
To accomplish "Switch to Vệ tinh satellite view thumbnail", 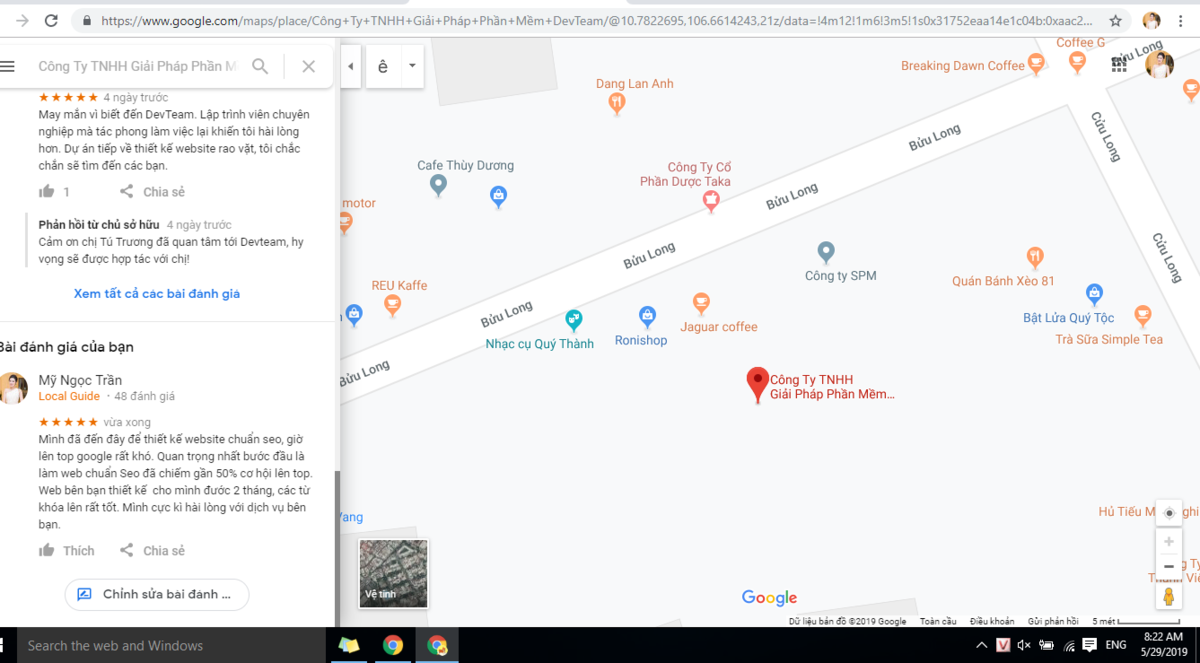I will pyautogui.click(x=394, y=574).
